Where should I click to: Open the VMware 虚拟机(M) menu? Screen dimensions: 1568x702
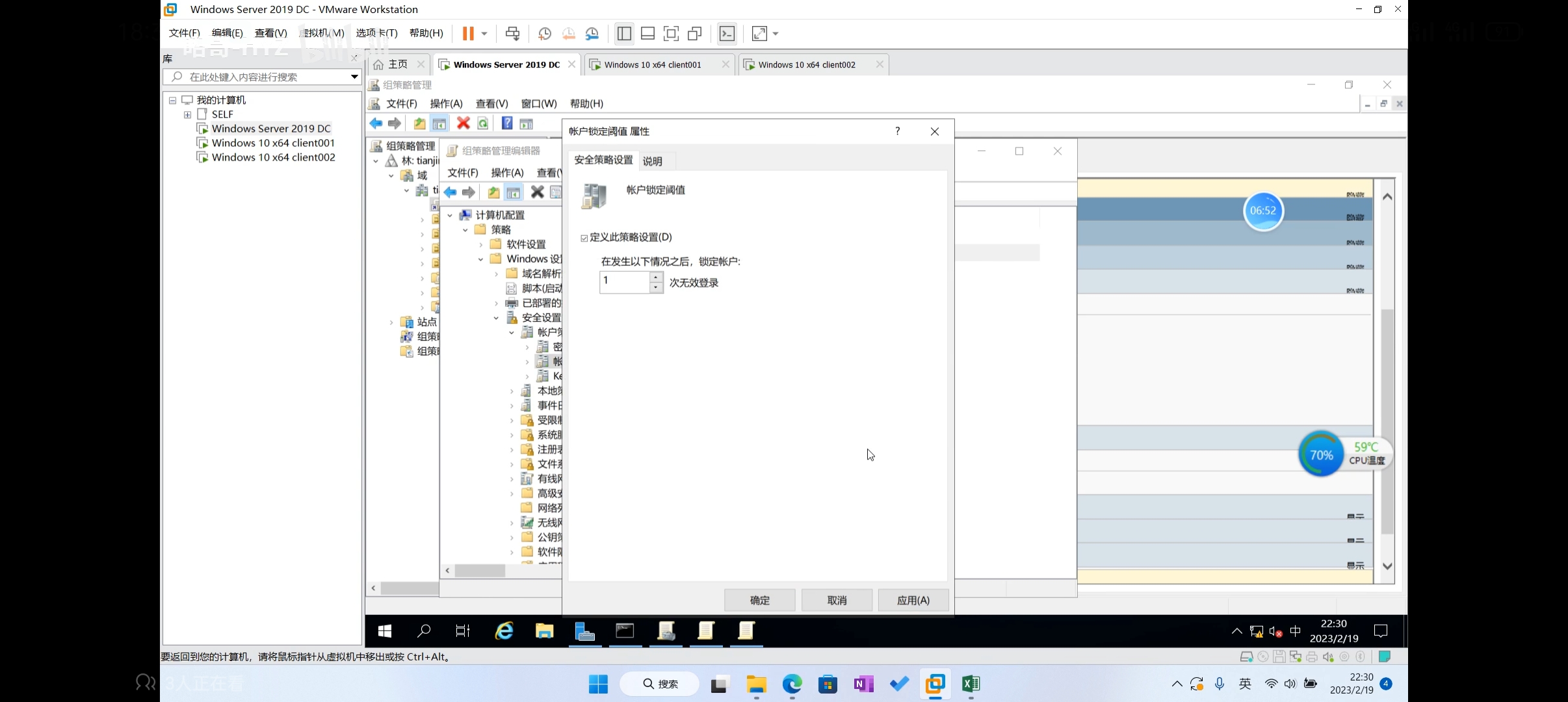point(322,33)
